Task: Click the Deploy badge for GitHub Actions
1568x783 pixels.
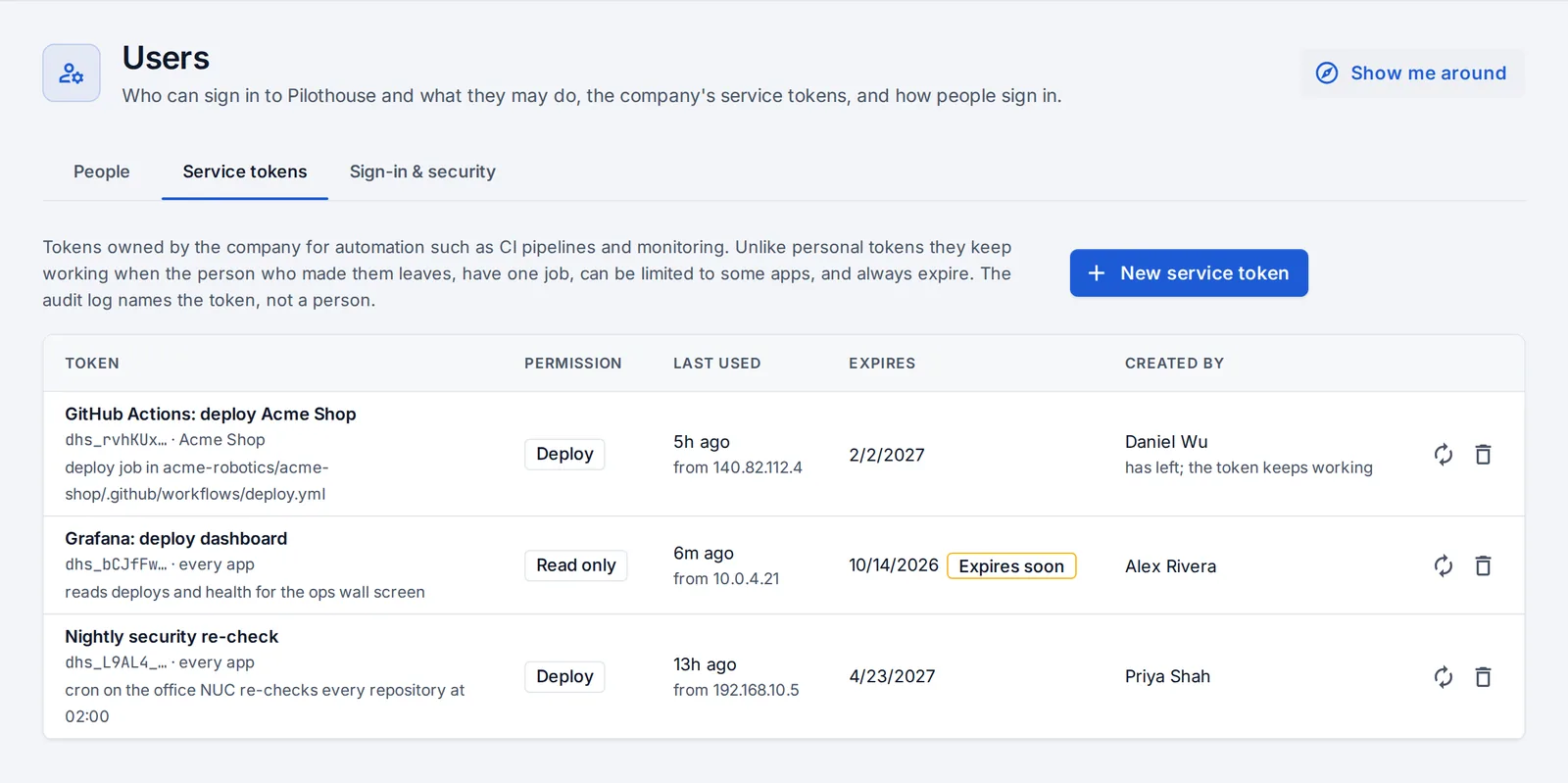Action: [x=564, y=454]
